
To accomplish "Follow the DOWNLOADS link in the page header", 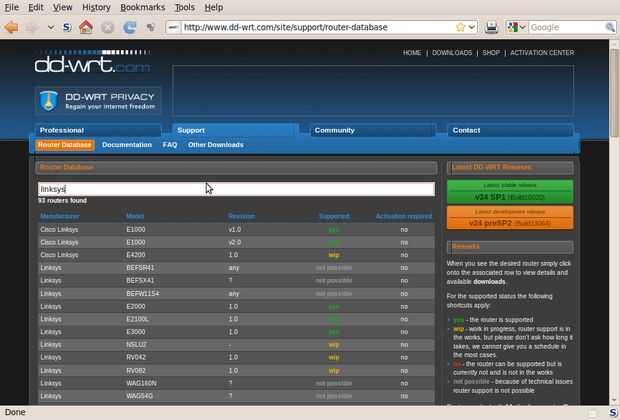I will tap(452, 53).
